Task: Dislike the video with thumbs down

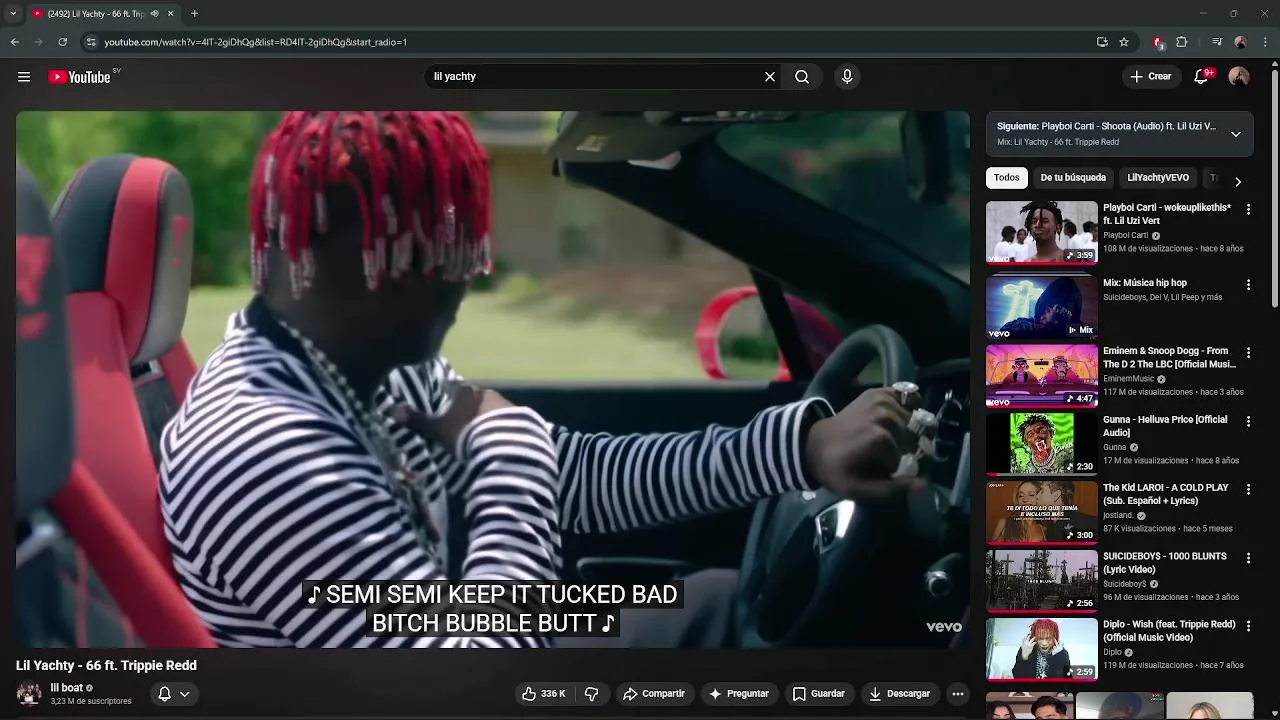Action: tap(591, 694)
